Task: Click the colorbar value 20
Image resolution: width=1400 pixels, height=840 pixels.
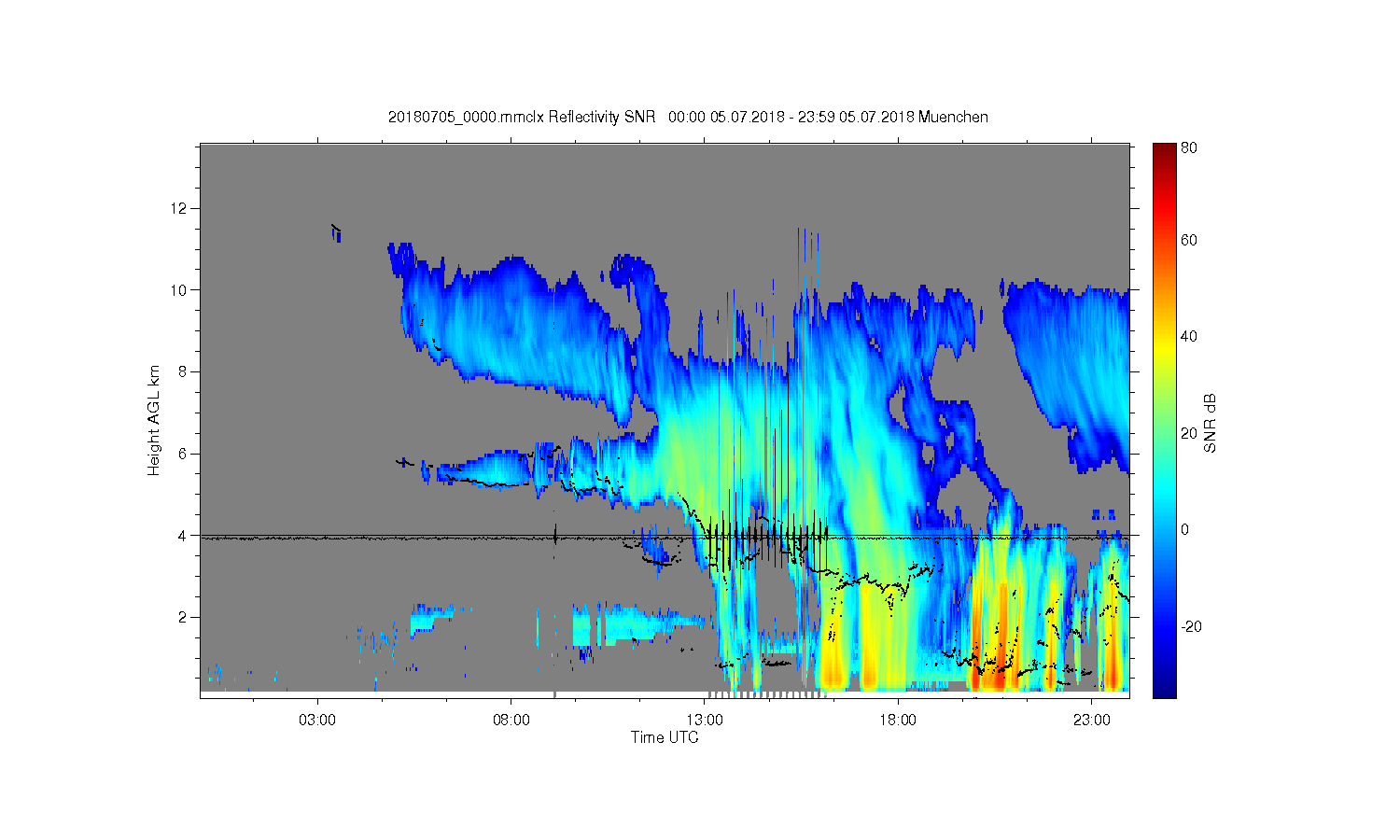Action: click(x=1189, y=433)
